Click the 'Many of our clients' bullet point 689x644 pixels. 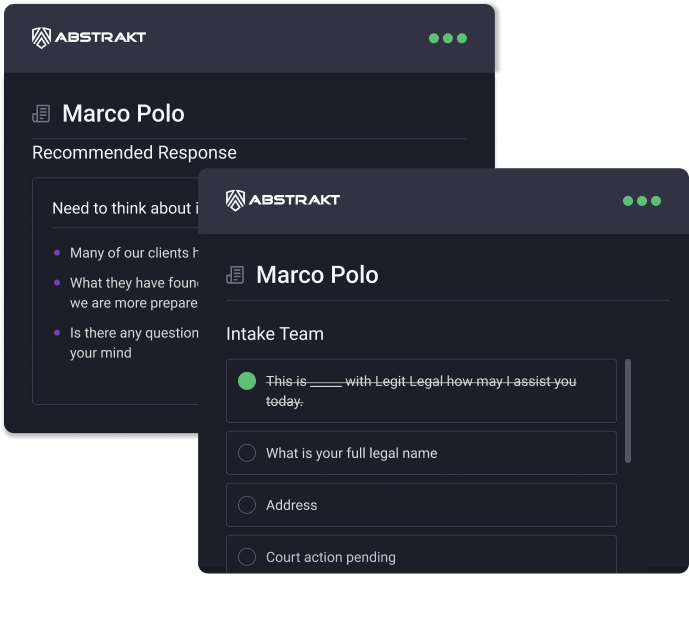click(x=130, y=253)
